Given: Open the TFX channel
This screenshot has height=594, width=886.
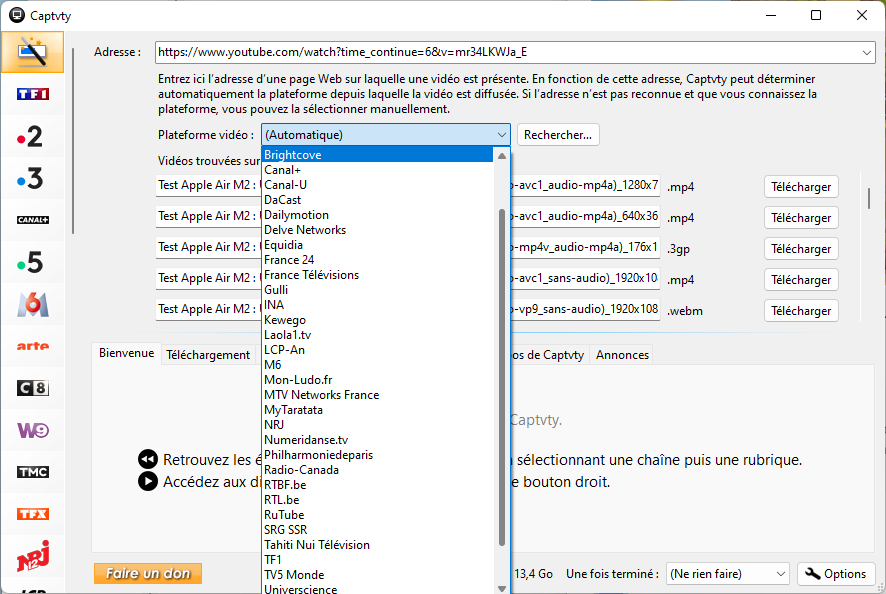Looking at the screenshot, I should [33, 514].
